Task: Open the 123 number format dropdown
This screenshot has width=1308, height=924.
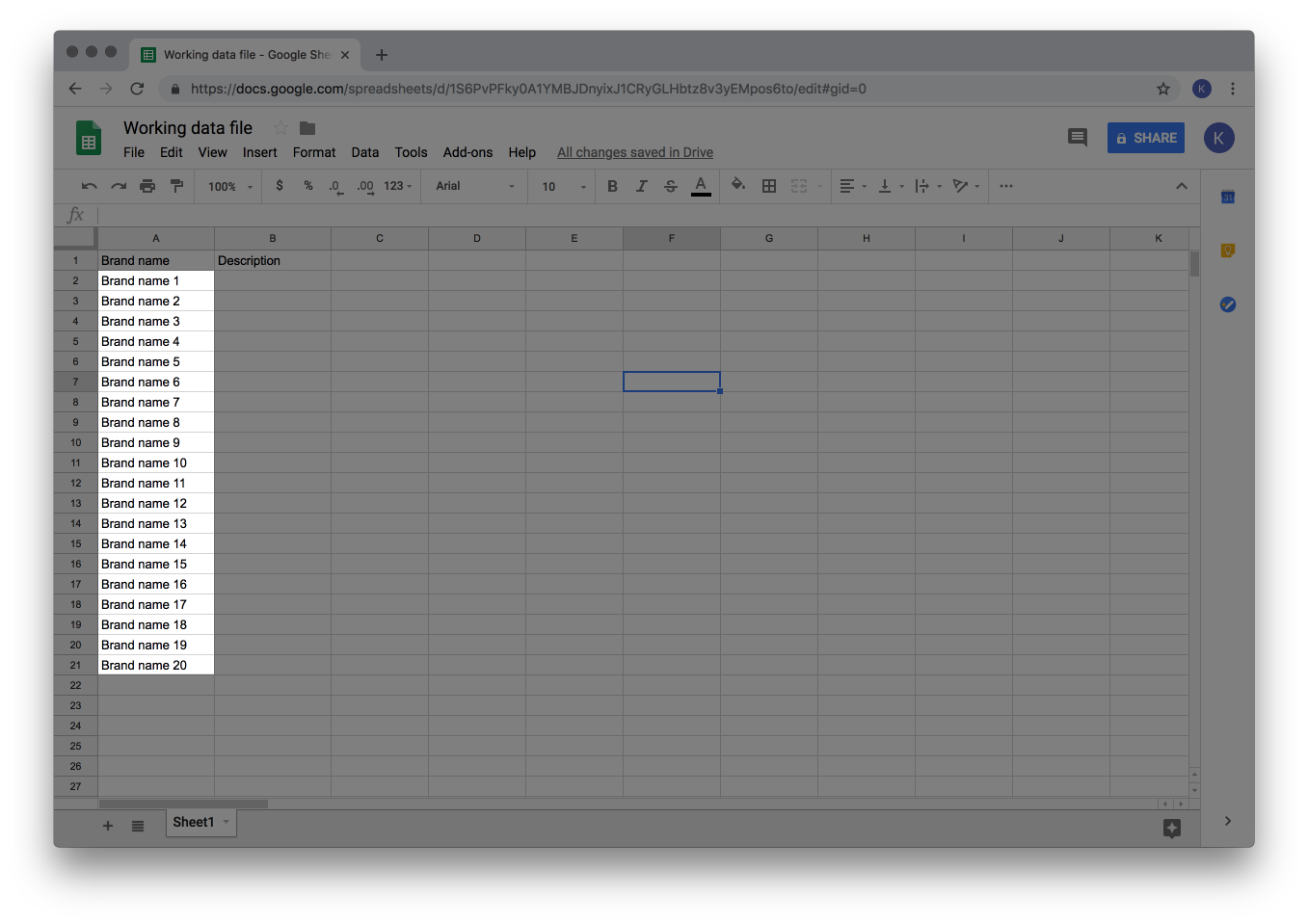Action: tap(398, 186)
